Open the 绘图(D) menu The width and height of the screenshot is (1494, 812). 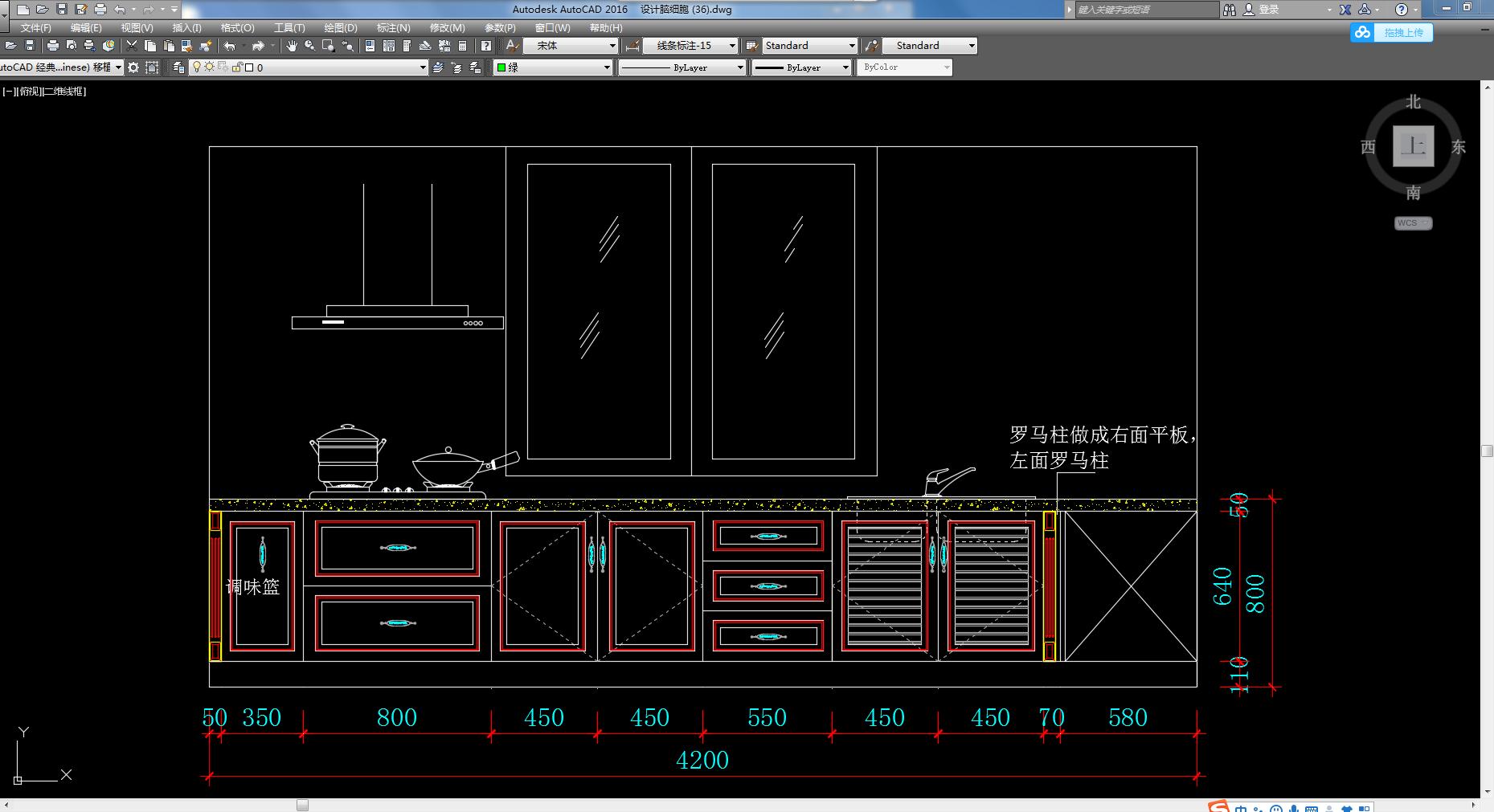[341, 27]
